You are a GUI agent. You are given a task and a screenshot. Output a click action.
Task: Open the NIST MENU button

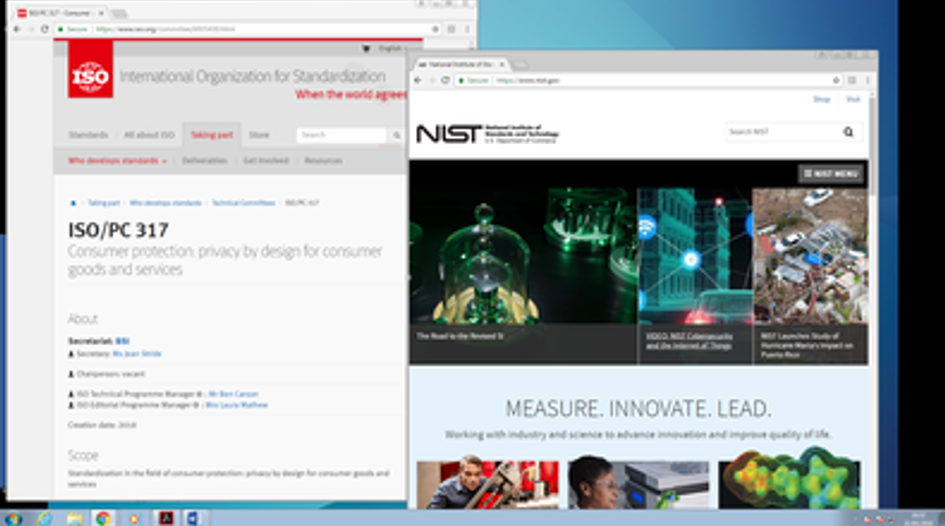point(830,174)
